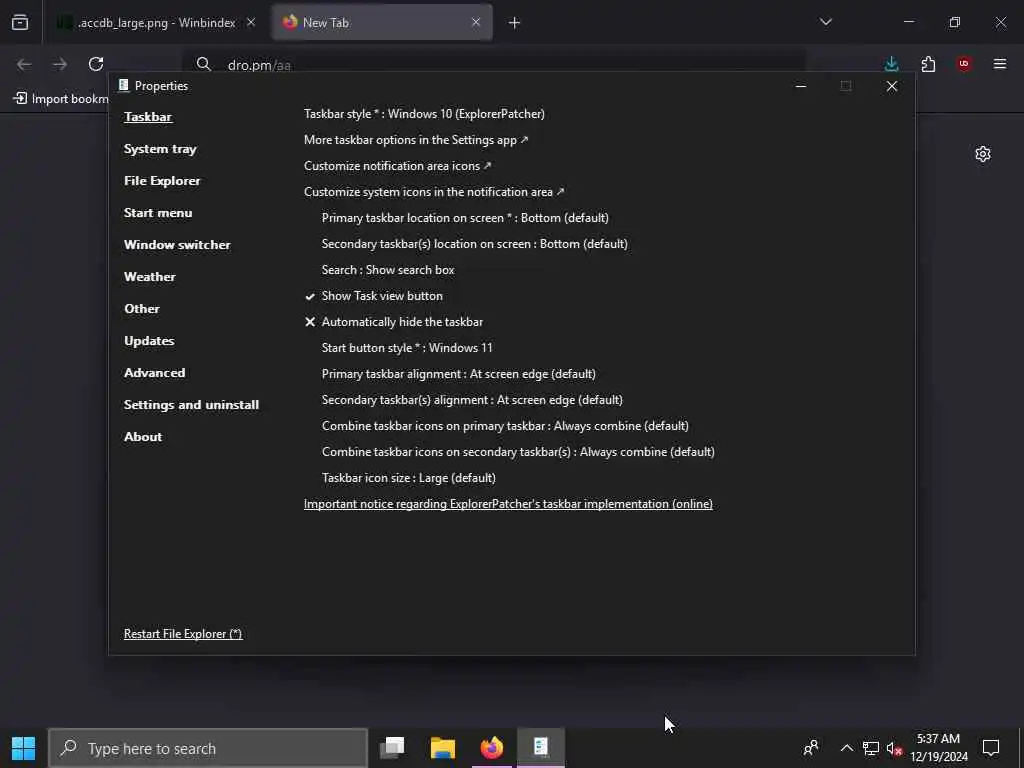Select the File Explorer section

coord(162,181)
